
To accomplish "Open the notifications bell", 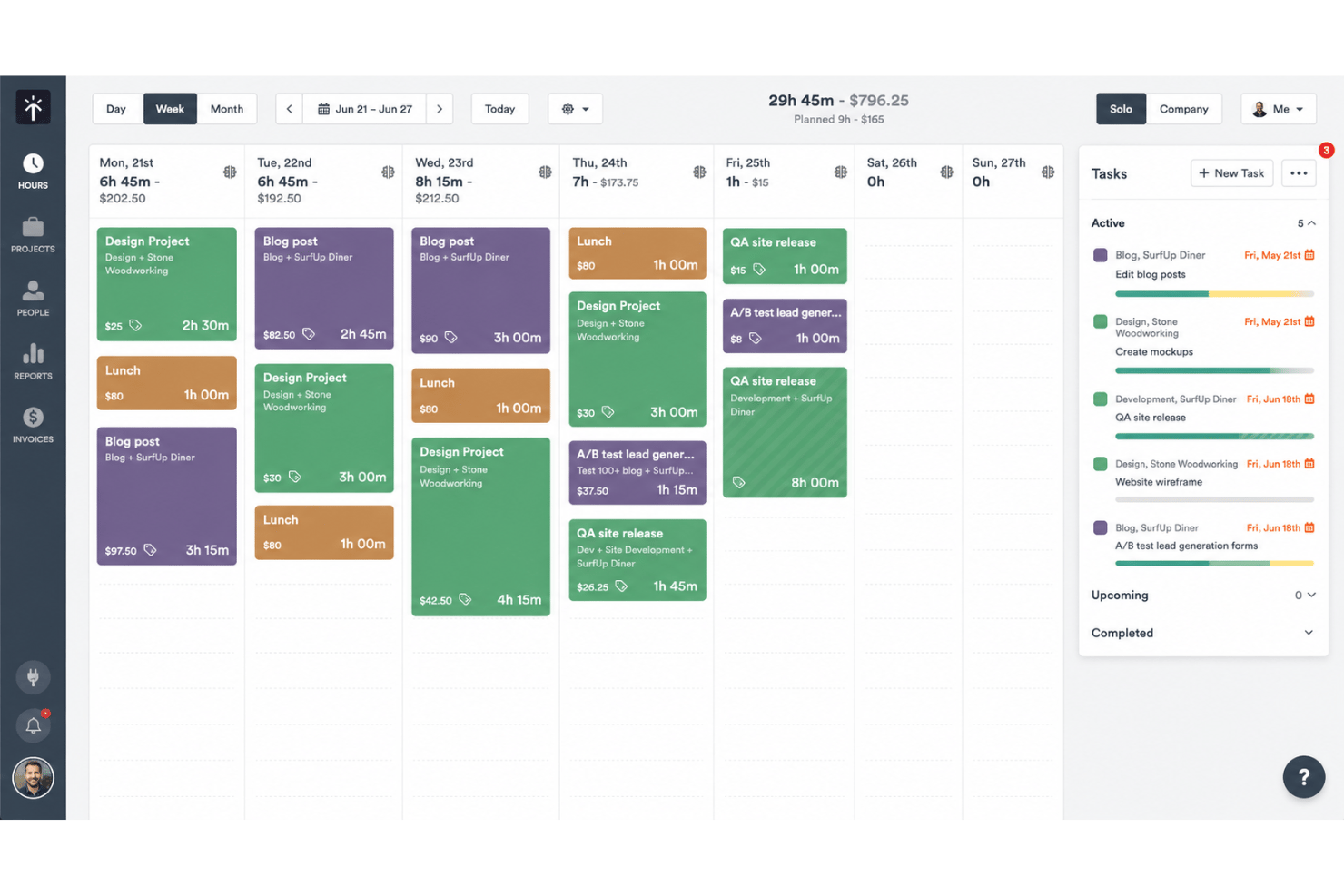I will pyautogui.click(x=33, y=725).
